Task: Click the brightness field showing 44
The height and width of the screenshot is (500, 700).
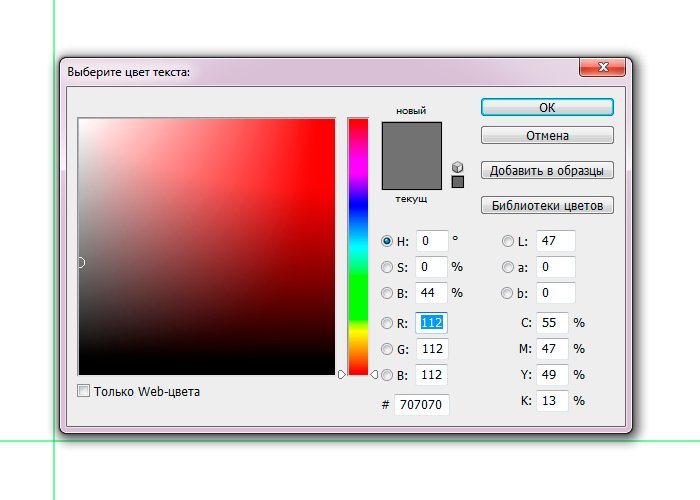Action: [x=431, y=293]
